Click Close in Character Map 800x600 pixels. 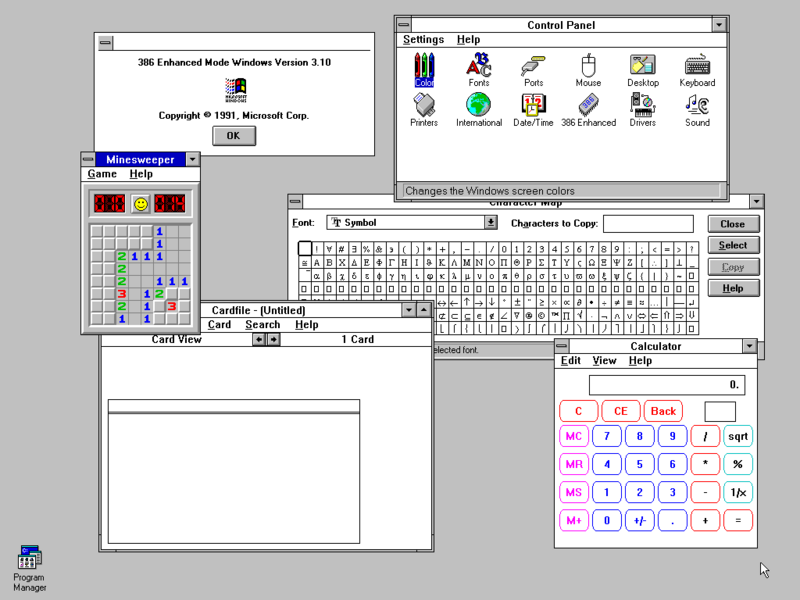[x=733, y=224]
